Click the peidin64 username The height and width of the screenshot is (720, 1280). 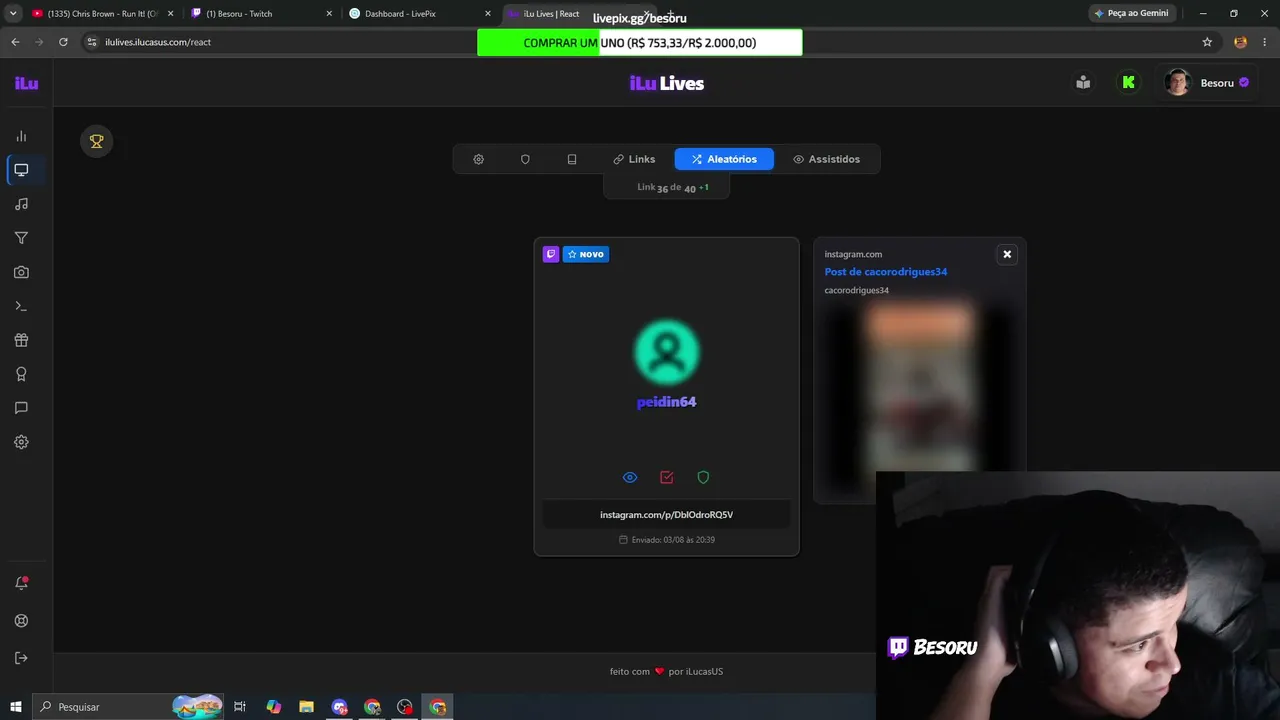tap(666, 402)
